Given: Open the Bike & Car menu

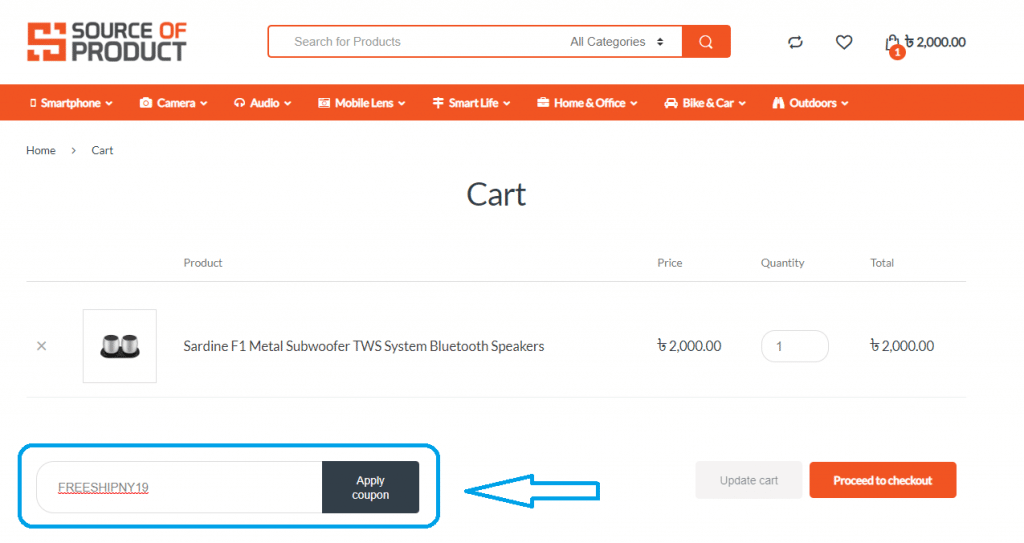Looking at the screenshot, I should click(705, 103).
